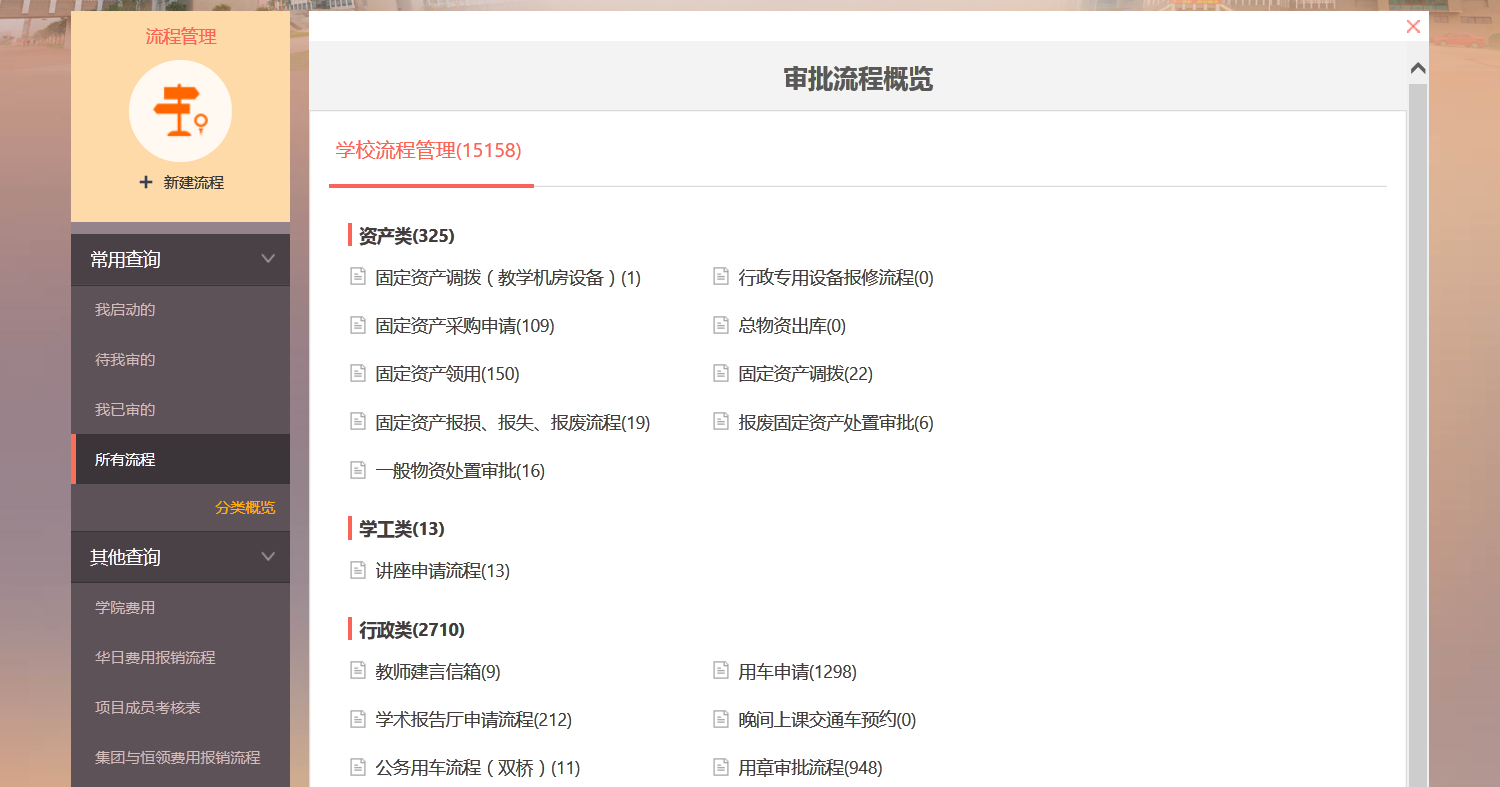The image size is (1500, 787).
Task: Click document icon next to 固定资产调拨（教学机房设备）
Action: point(358,277)
